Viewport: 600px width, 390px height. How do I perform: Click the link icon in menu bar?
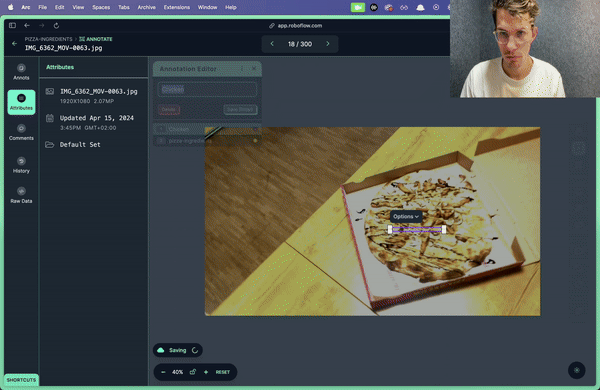[x=404, y=7]
